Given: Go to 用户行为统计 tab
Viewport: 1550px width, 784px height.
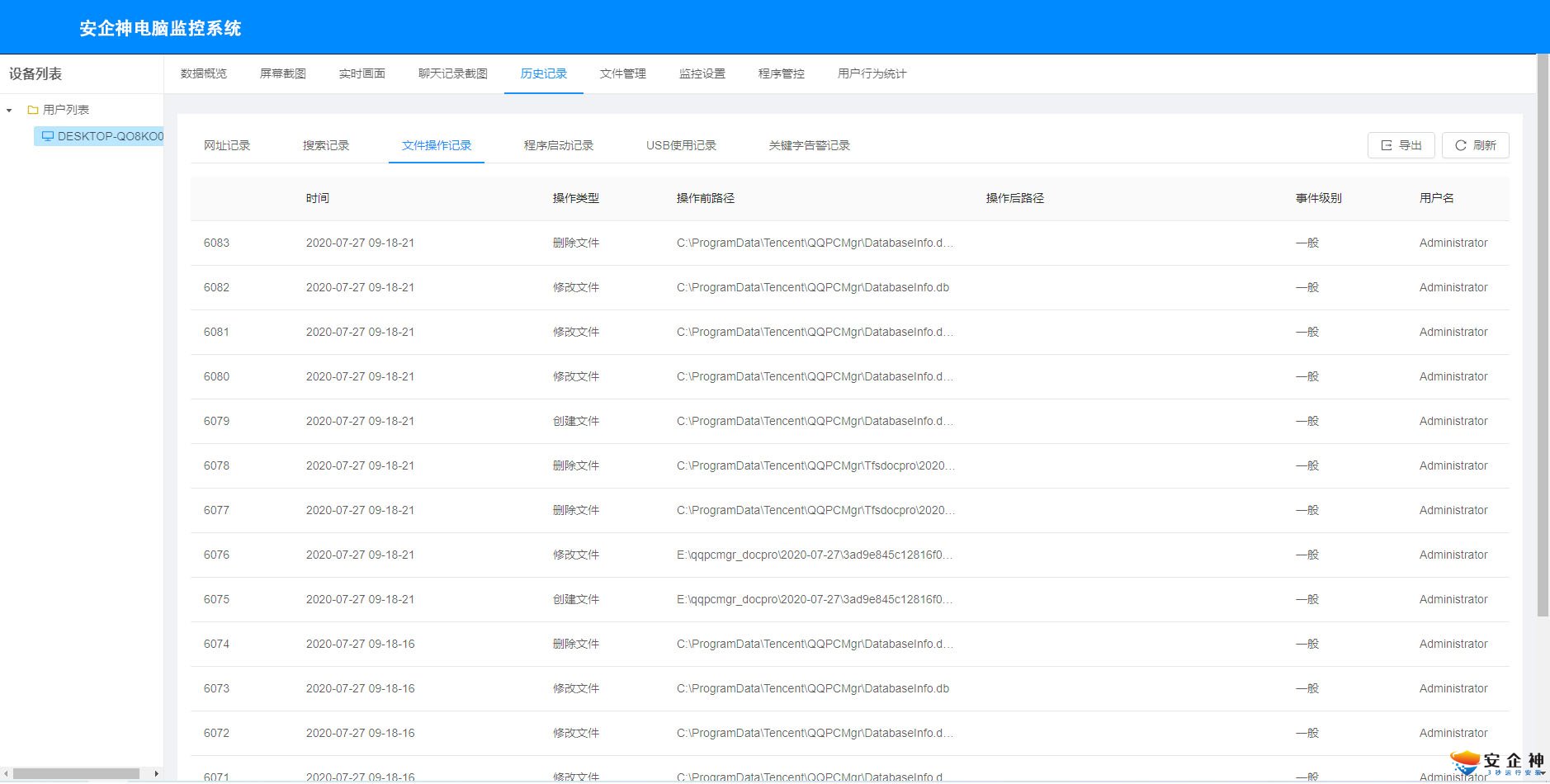Looking at the screenshot, I should 872,73.
